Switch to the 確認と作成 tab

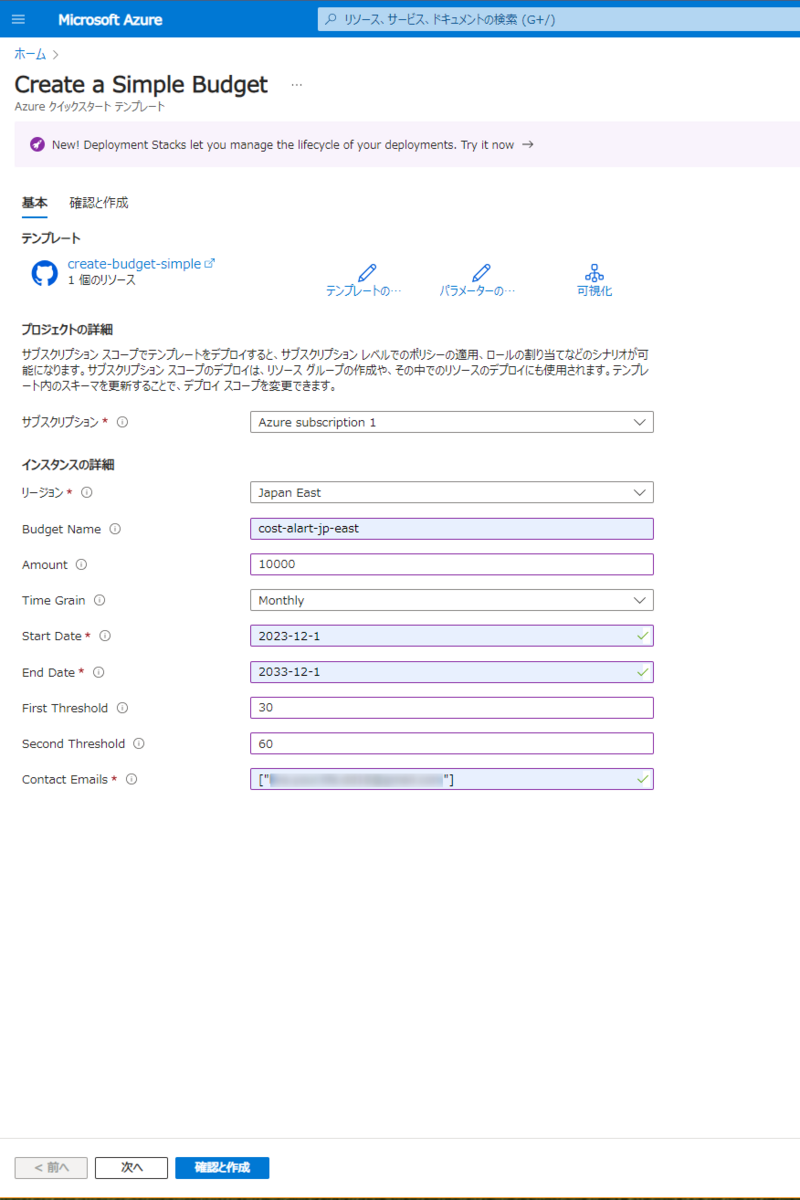point(99,203)
